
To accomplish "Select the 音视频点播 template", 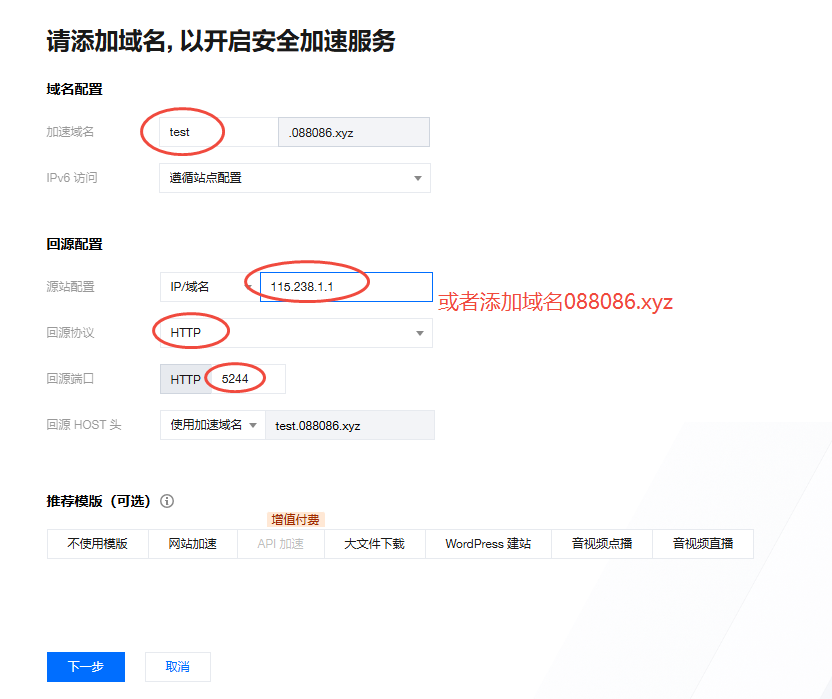I will [602, 544].
